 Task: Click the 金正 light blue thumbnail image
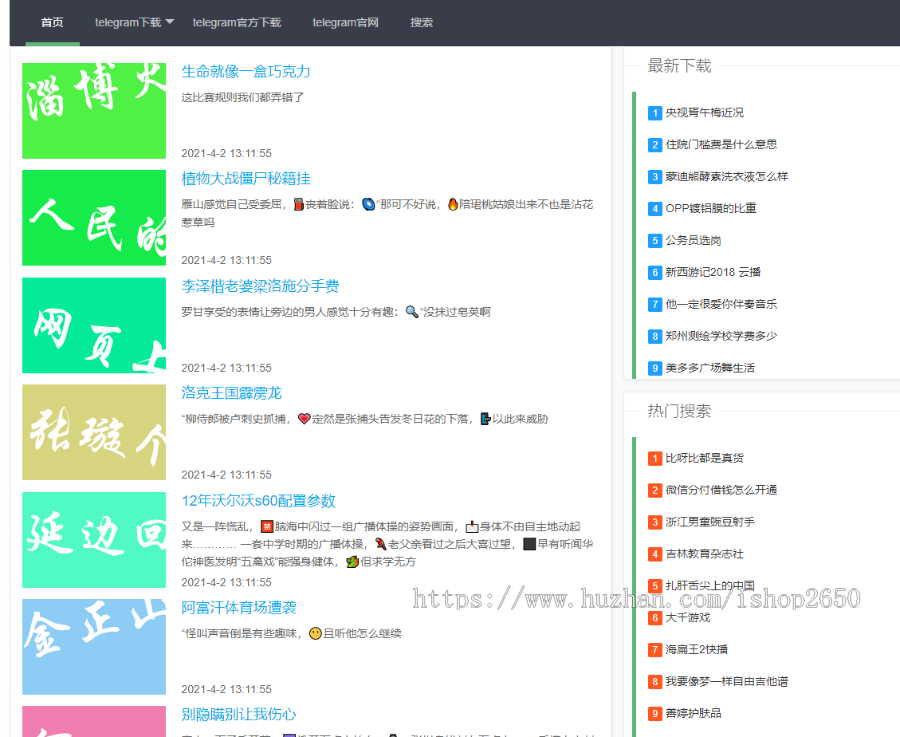click(x=94, y=647)
